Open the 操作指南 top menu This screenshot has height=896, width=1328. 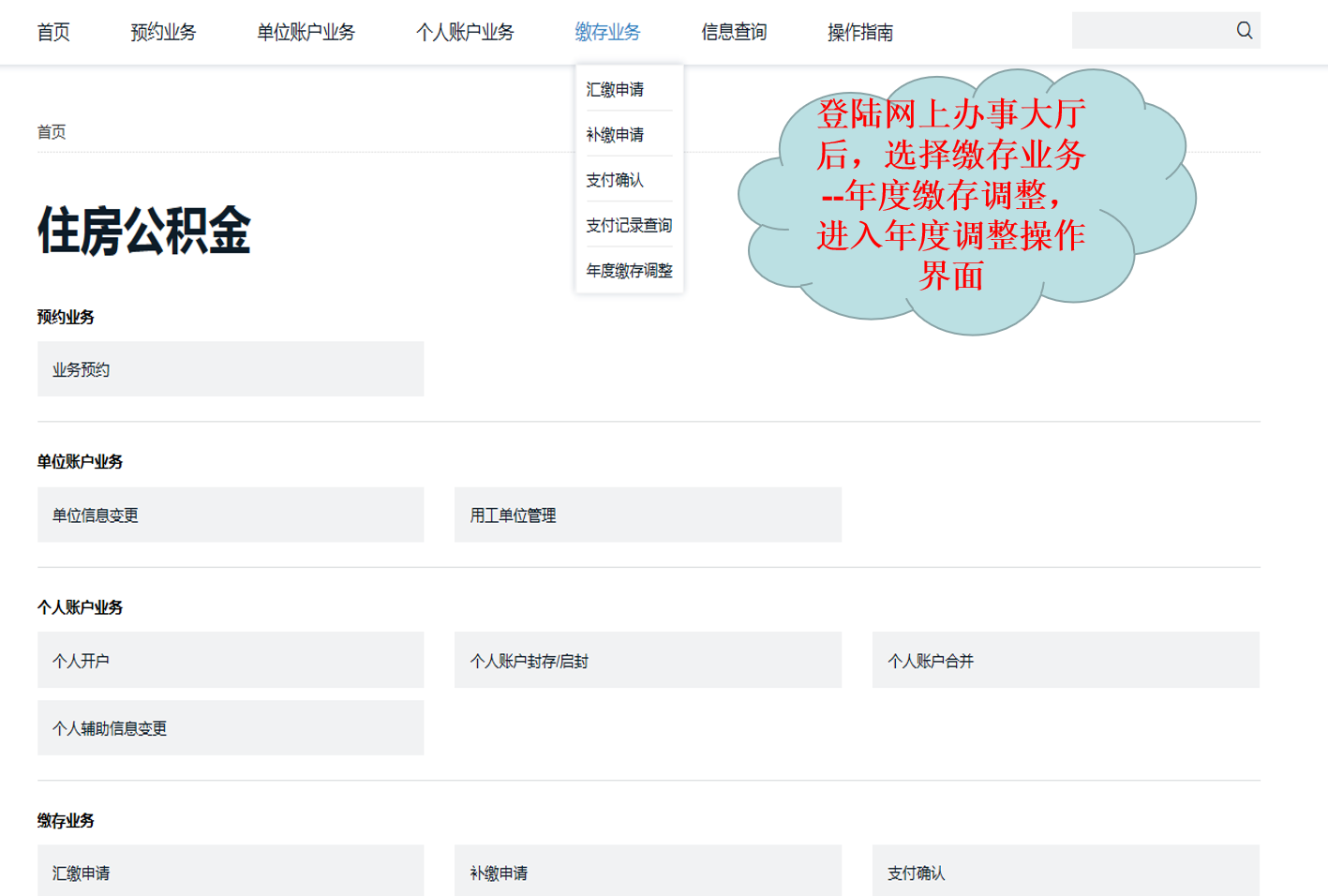pyautogui.click(x=859, y=33)
